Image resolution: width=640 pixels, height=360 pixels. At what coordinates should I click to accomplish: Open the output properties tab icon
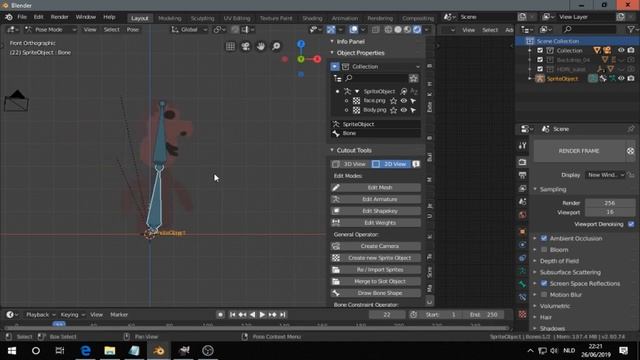point(522,175)
